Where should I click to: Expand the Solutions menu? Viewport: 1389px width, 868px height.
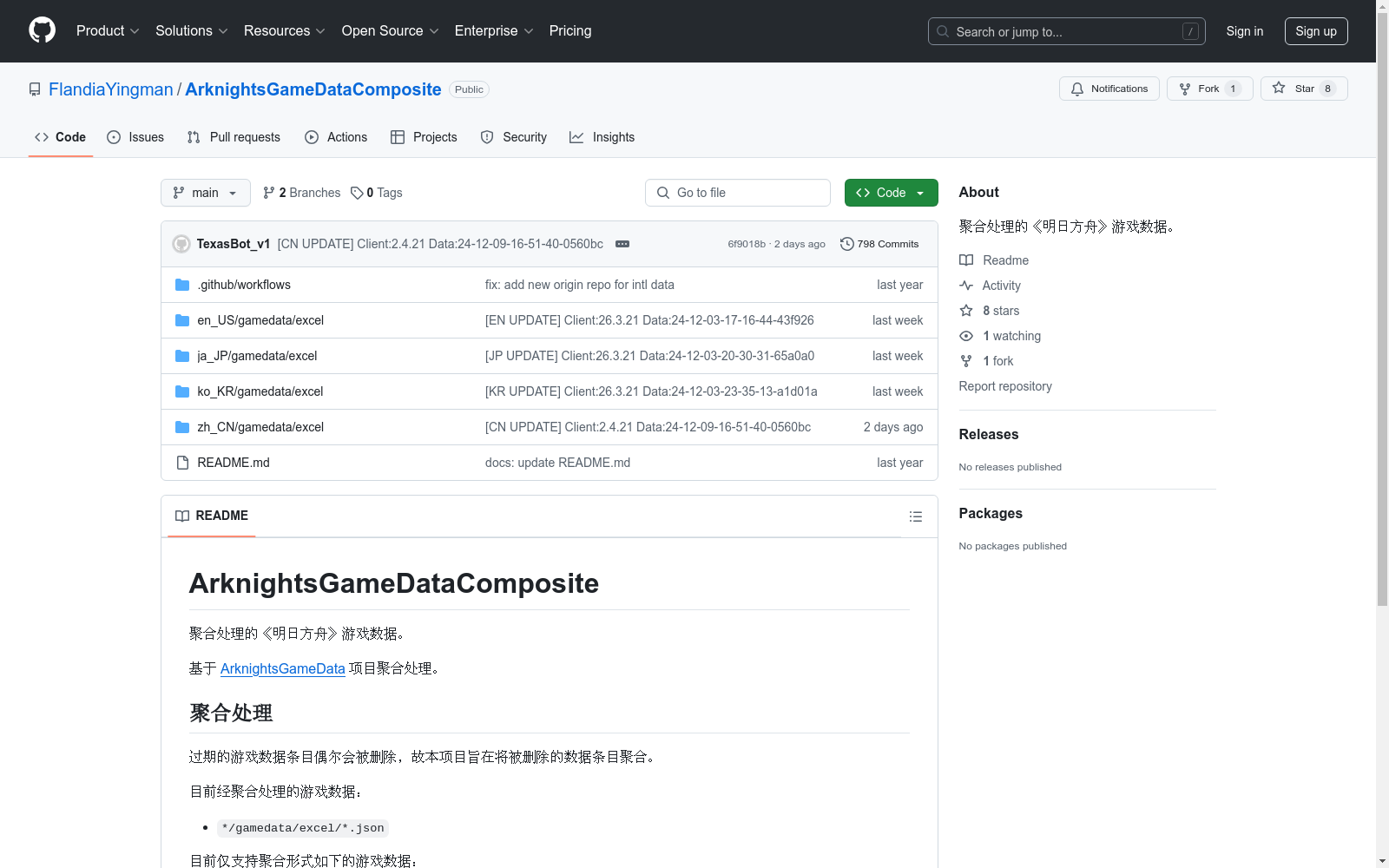click(x=192, y=31)
